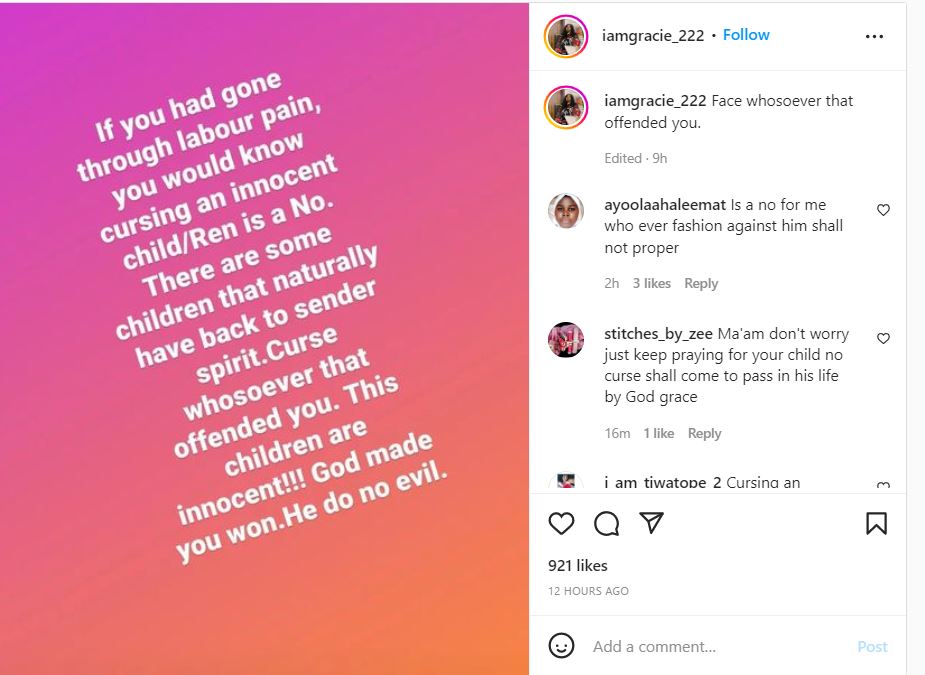
Task: Open the emoji picker smiley icon
Action: (563, 646)
